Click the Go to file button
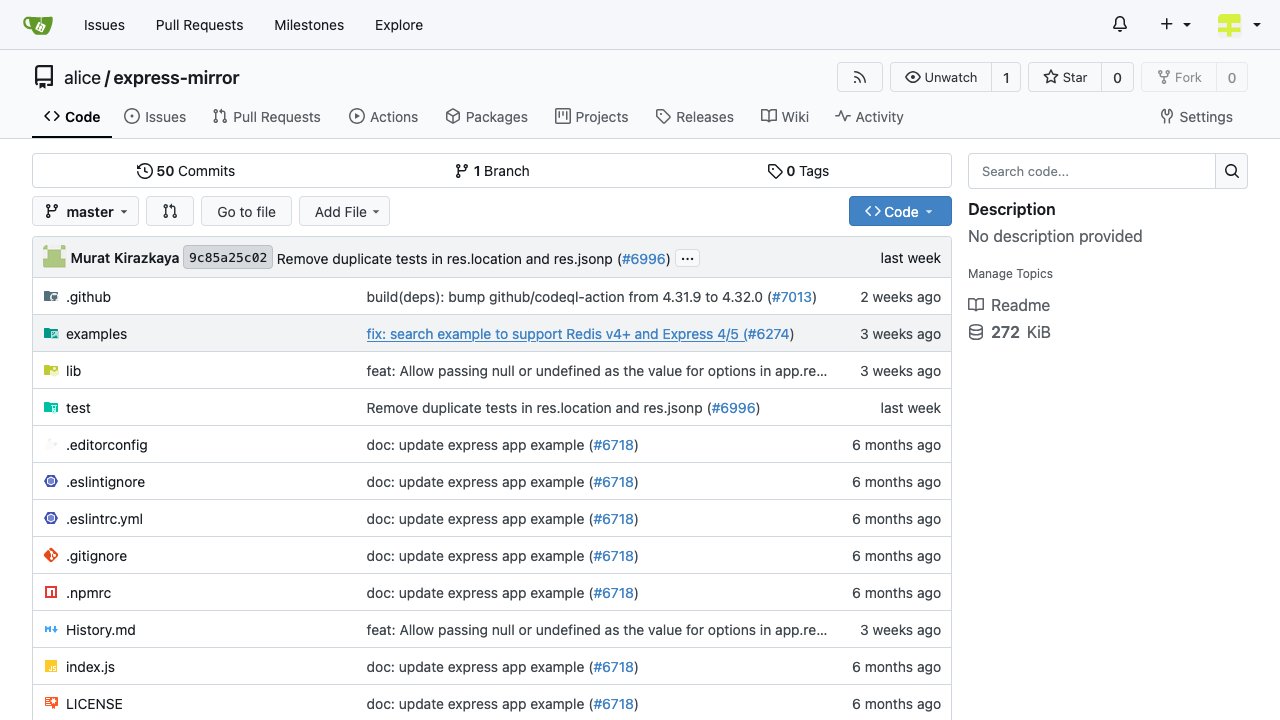1280x720 pixels. (x=246, y=211)
